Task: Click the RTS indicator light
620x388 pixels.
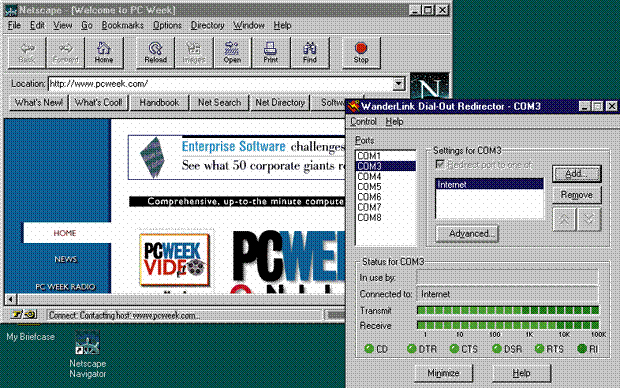Action: (x=539, y=348)
